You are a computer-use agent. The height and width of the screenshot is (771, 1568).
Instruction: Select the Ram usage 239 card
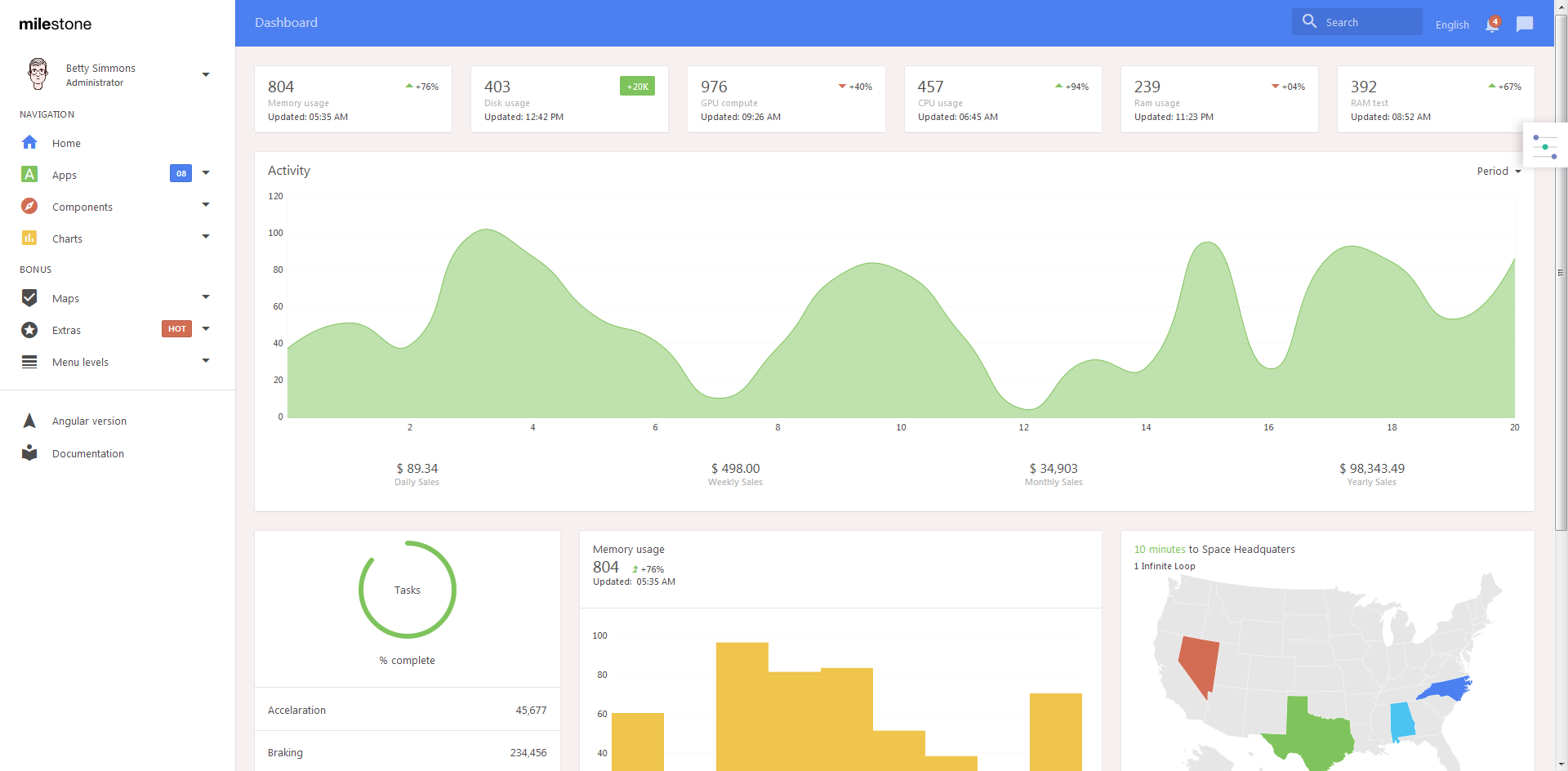1219,99
